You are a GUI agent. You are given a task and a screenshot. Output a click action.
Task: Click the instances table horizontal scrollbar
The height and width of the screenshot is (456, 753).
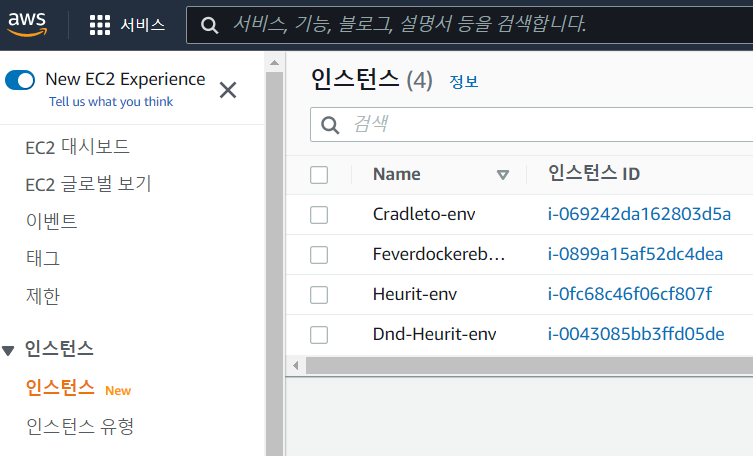[x=529, y=366]
